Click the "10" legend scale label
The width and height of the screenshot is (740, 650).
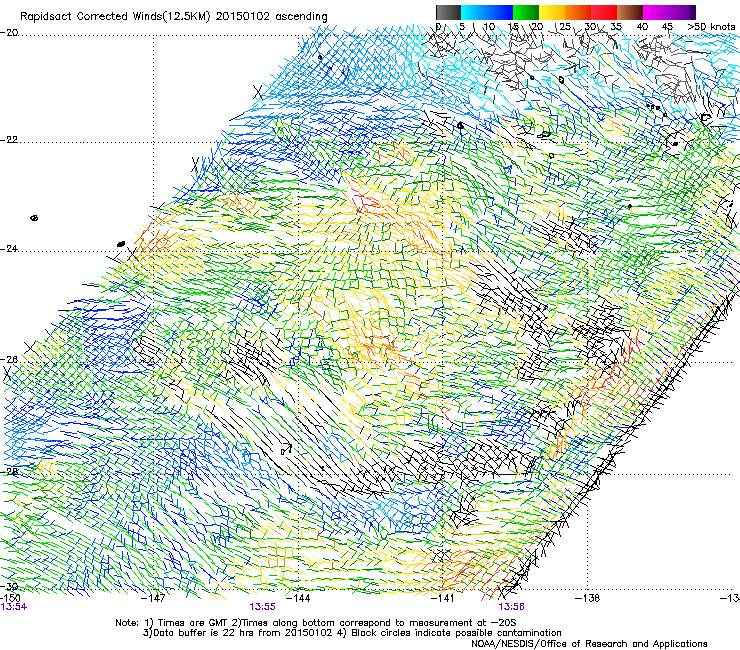pos(489,27)
